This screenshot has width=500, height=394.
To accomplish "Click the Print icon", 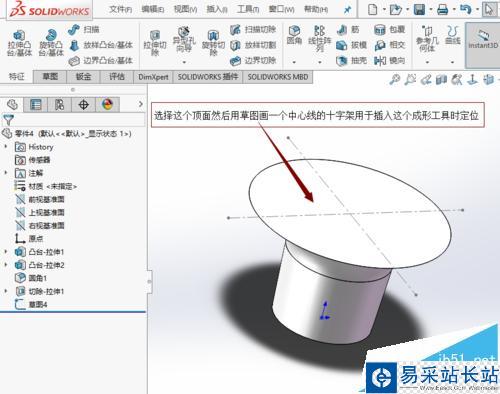I will (442, 10).
